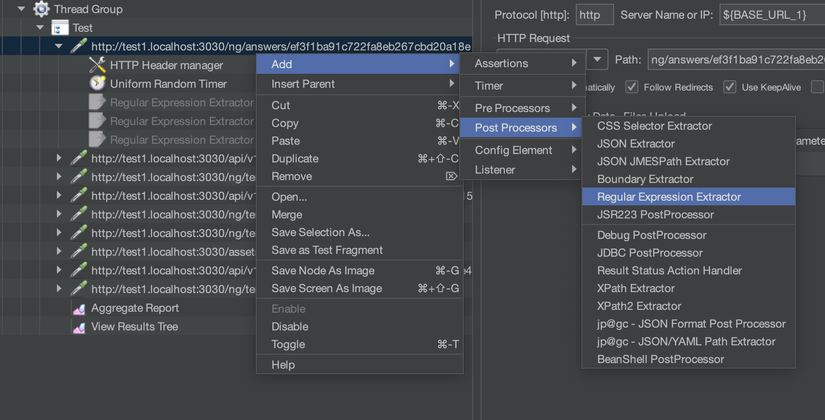Open the HTTP method dropdown arrow
825x420 pixels.
coord(597,60)
